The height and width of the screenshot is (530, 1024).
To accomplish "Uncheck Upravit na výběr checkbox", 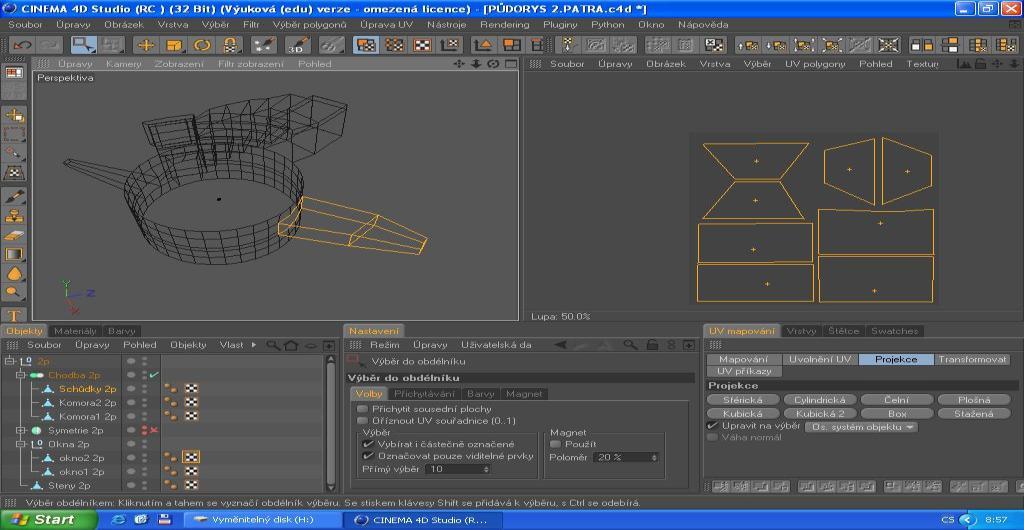I will click(x=713, y=426).
